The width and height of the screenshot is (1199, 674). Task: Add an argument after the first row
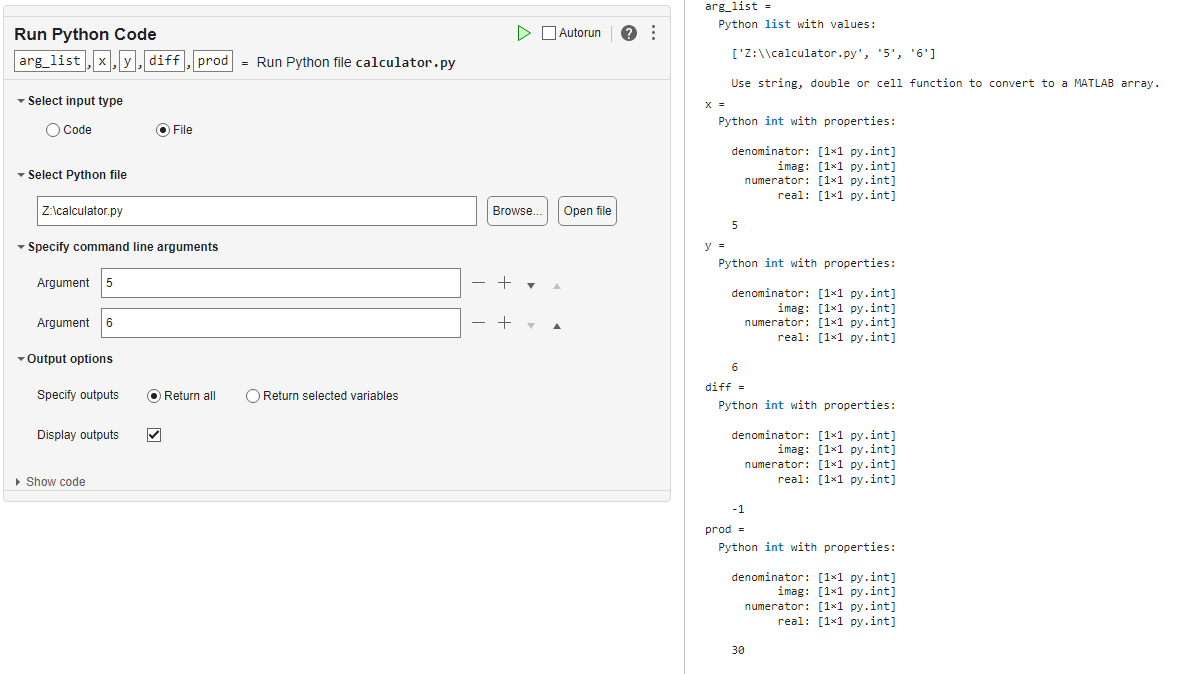coord(504,283)
